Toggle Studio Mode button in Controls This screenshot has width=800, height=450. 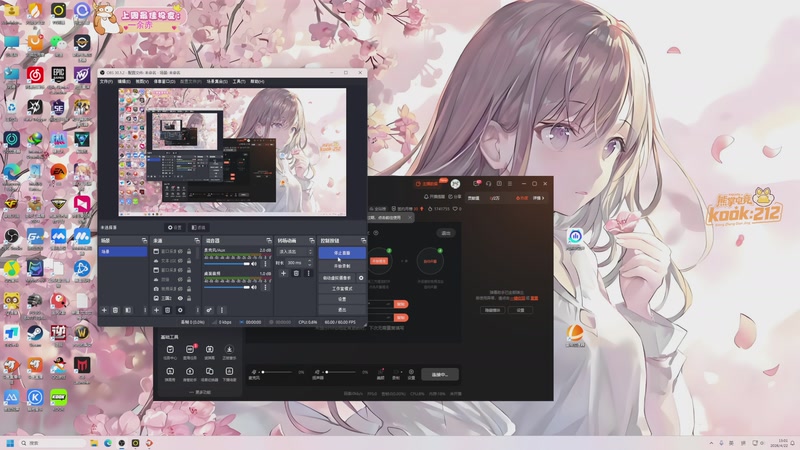click(x=342, y=289)
